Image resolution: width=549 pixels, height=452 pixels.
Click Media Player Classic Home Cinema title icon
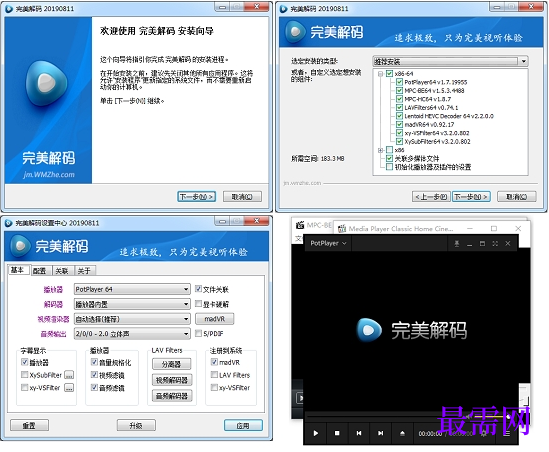342,229
